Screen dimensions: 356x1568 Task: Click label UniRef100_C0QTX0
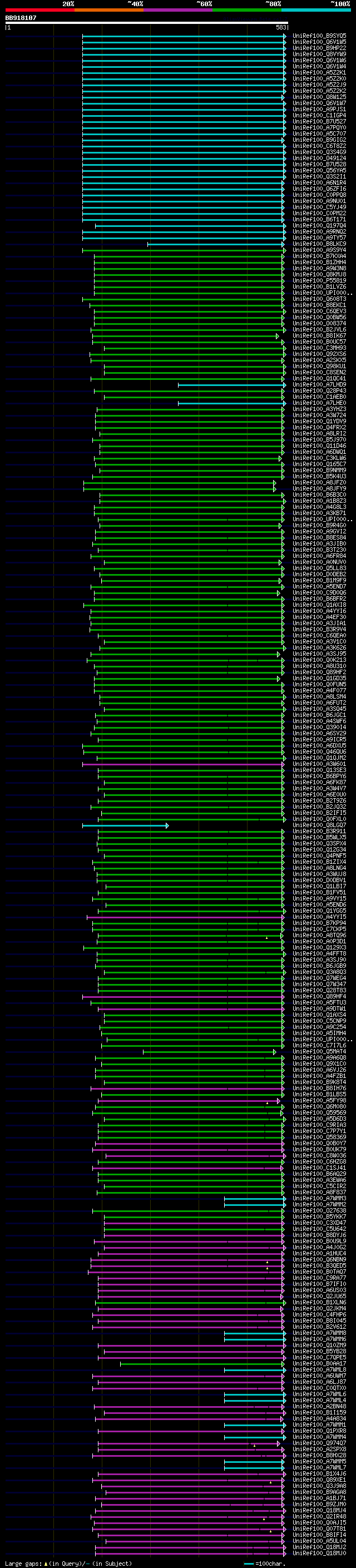point(319,1388)
